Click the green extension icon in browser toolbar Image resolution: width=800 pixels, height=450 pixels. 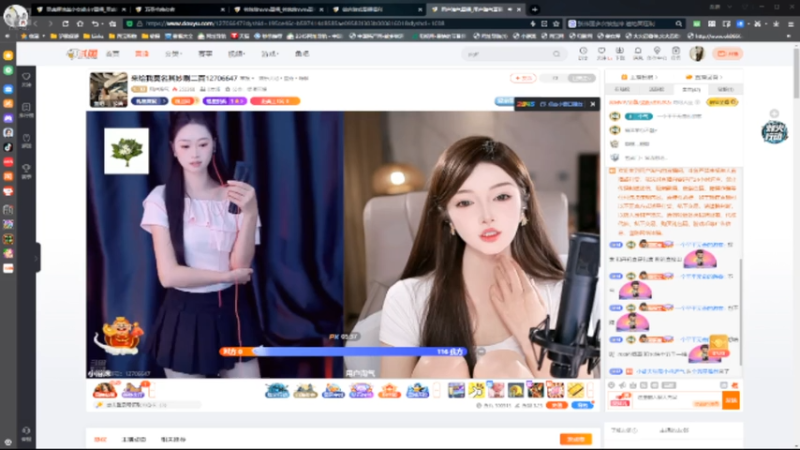[x=696, y=23]
